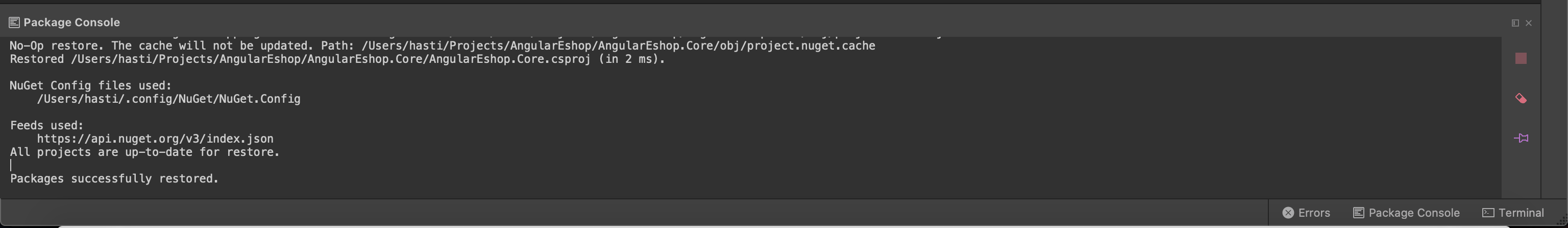This screenshot has width=1568, height=228.
Task: Click the Package Console header icon
Action: [14, 22]
